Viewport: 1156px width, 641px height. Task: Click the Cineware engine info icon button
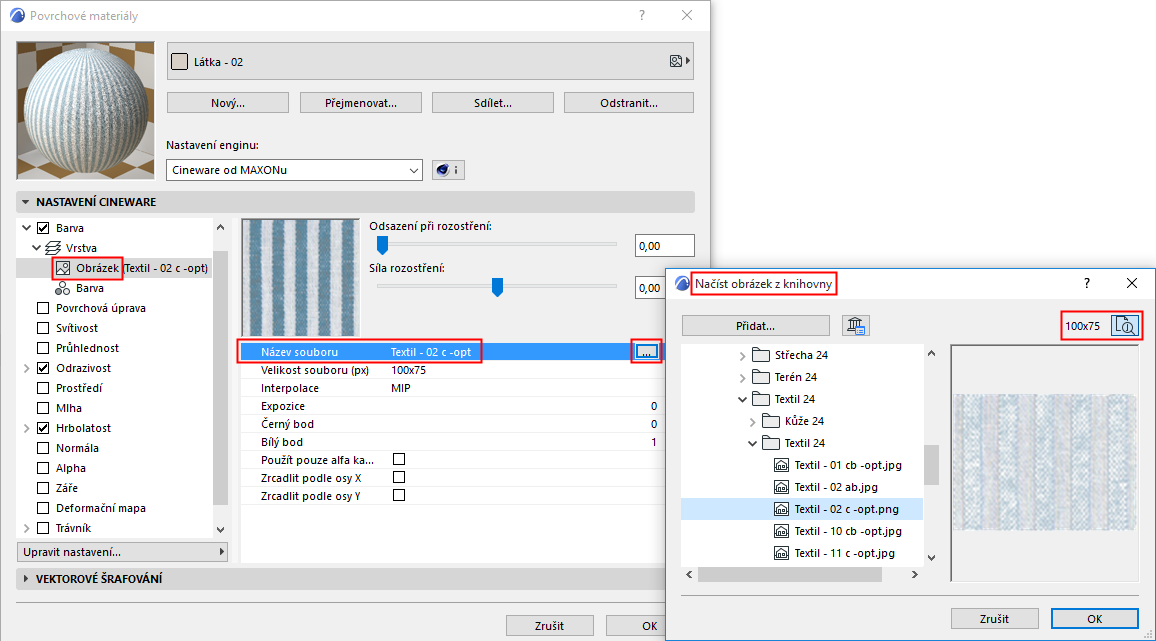click(x=448, y=170)
